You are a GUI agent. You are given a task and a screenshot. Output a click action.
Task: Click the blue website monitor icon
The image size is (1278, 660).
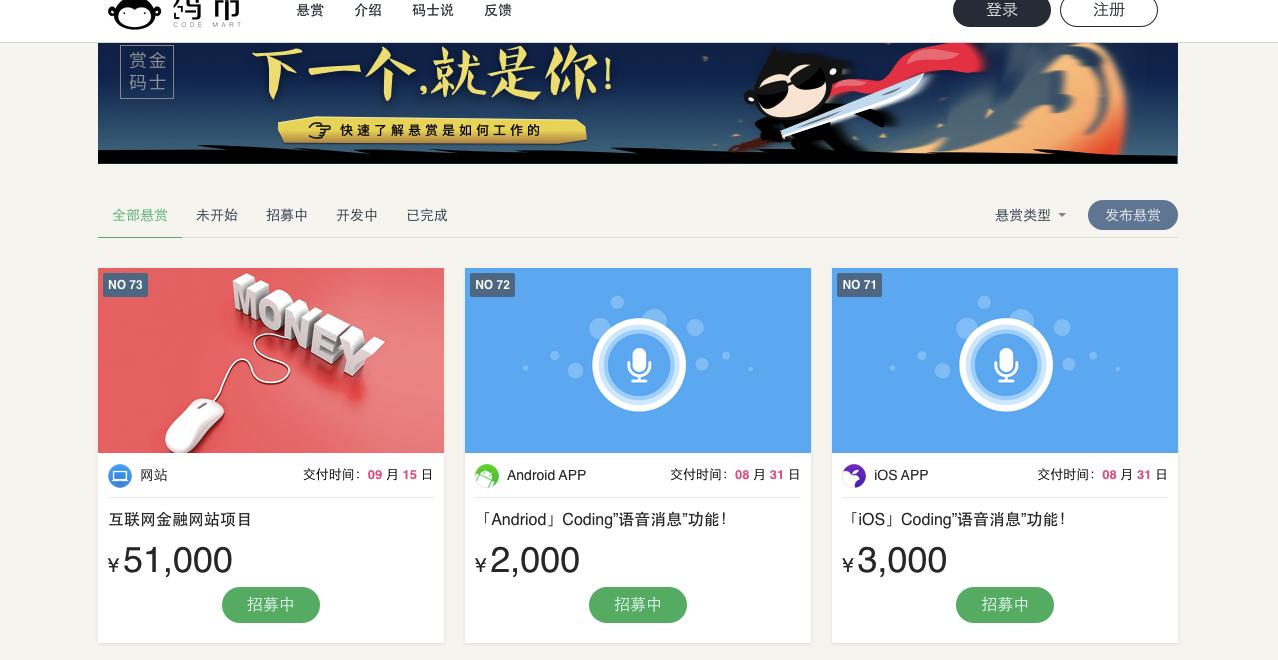[x=120, y=475]
